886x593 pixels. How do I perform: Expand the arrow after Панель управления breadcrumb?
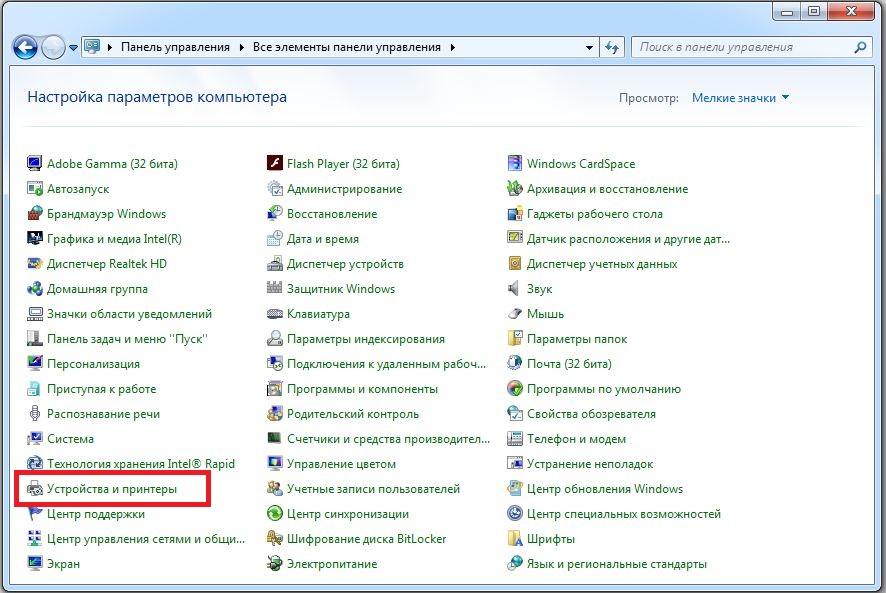pos(239,47)
